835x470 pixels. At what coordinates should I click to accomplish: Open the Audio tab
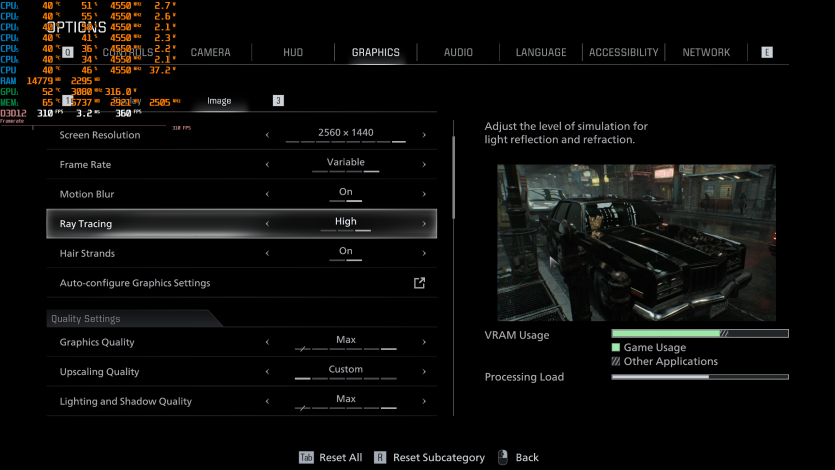coord(458,52)
